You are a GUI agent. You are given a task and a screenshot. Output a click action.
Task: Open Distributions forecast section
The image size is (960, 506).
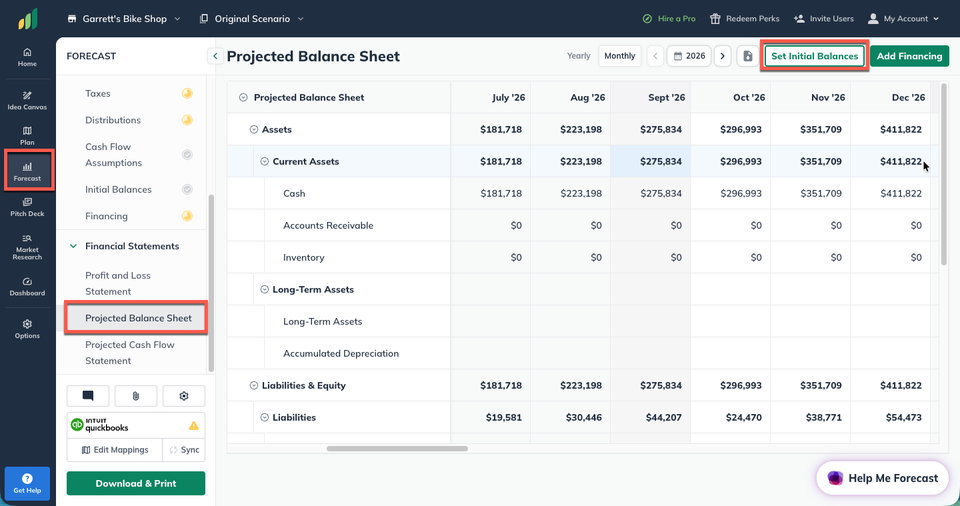coord(113,119)
